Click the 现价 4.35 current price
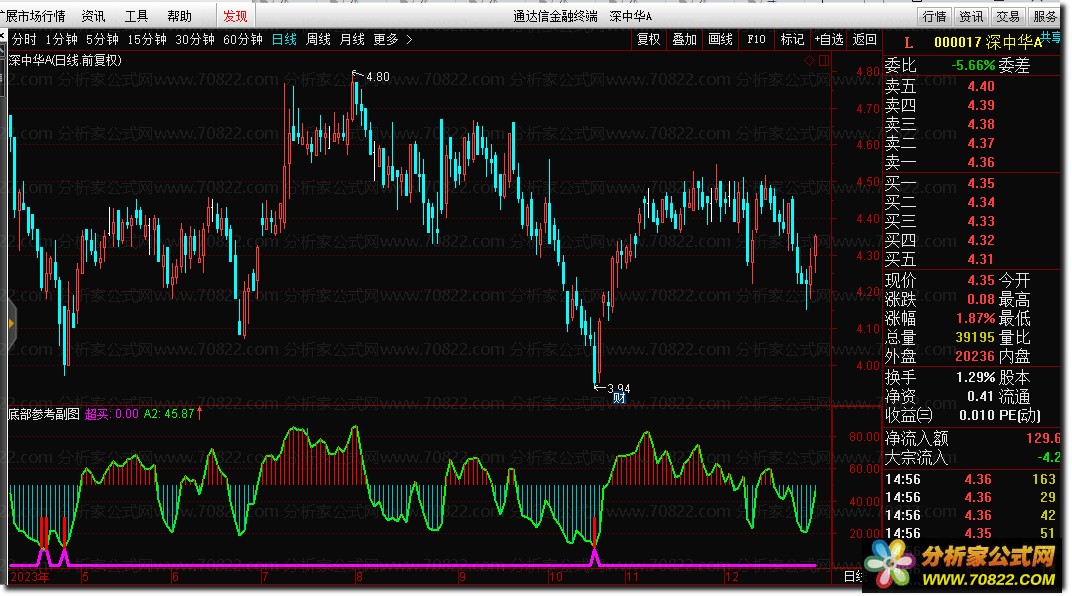This screenshot has height=596, width=1072. pyautogui.click(x=981, y=281)
